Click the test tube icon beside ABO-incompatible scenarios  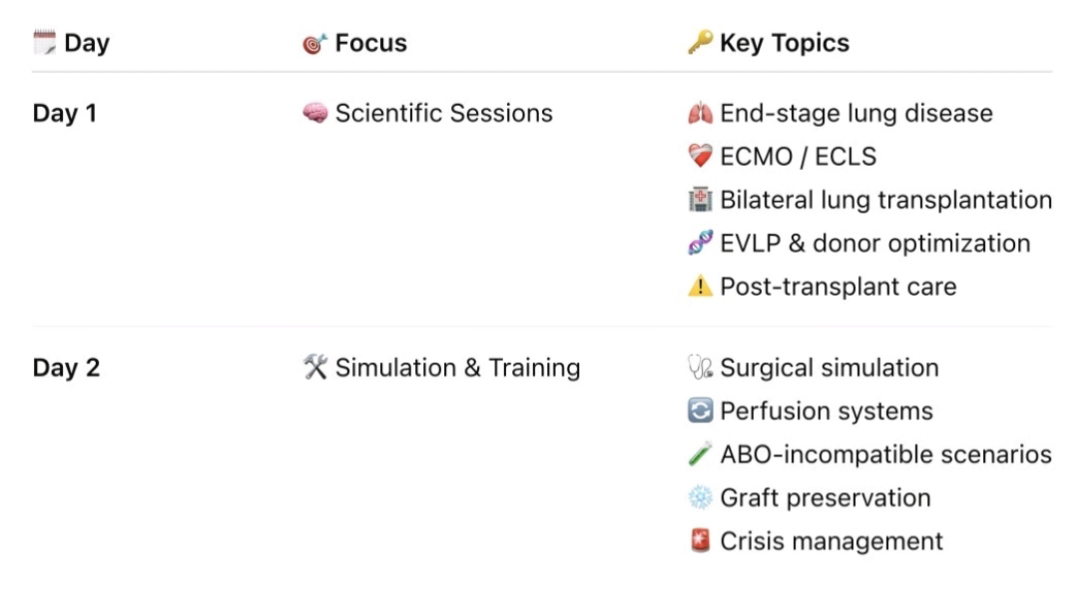coord(700,455)
